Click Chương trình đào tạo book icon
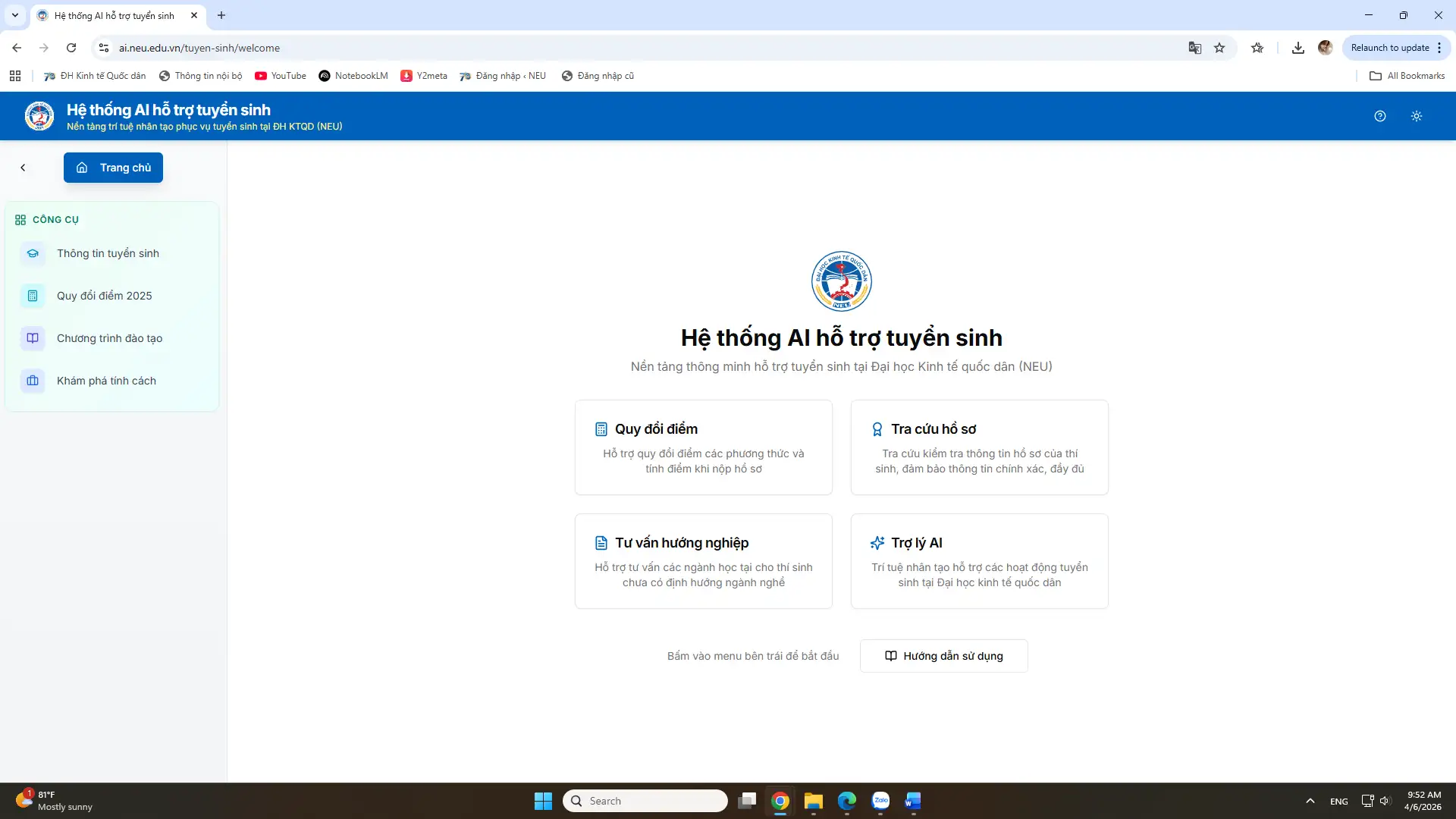 (x=33, y=338)
